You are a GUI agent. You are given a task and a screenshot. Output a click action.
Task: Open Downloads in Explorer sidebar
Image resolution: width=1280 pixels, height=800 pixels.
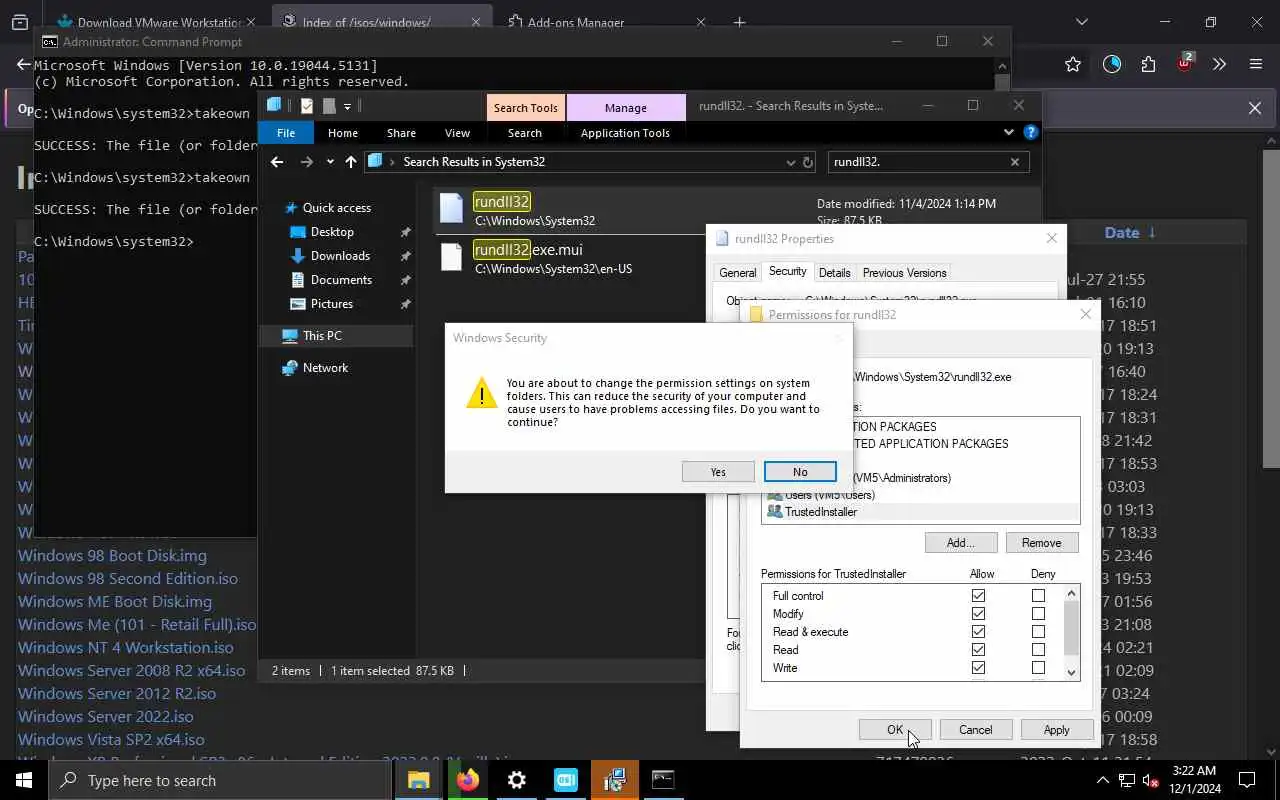(340, 256)
